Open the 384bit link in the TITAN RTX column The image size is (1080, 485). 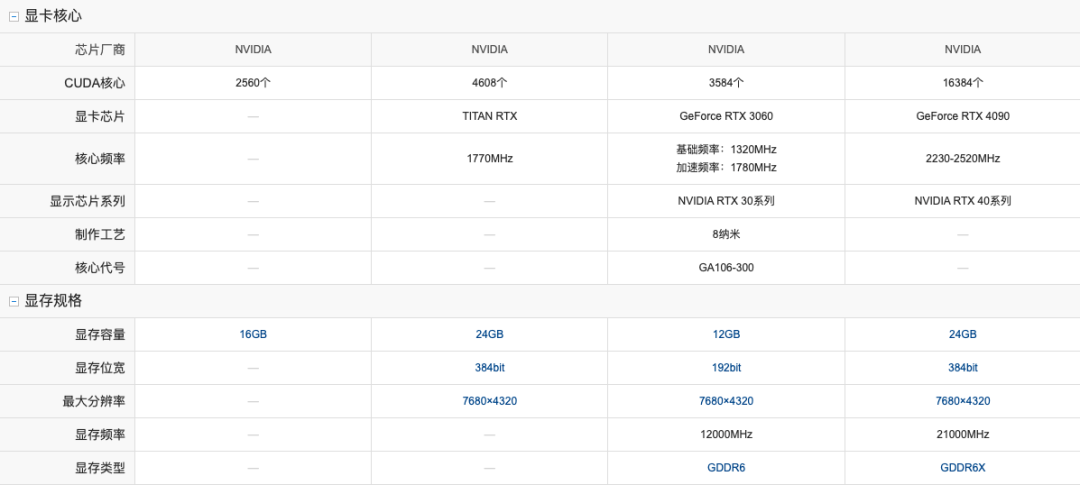[490, 368]
